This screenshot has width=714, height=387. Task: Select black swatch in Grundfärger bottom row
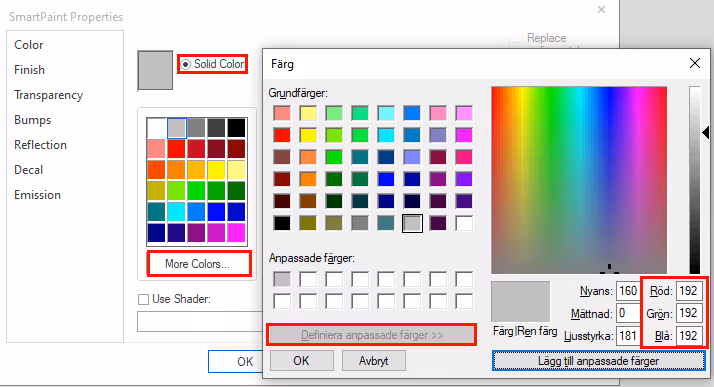click(282, 223)
